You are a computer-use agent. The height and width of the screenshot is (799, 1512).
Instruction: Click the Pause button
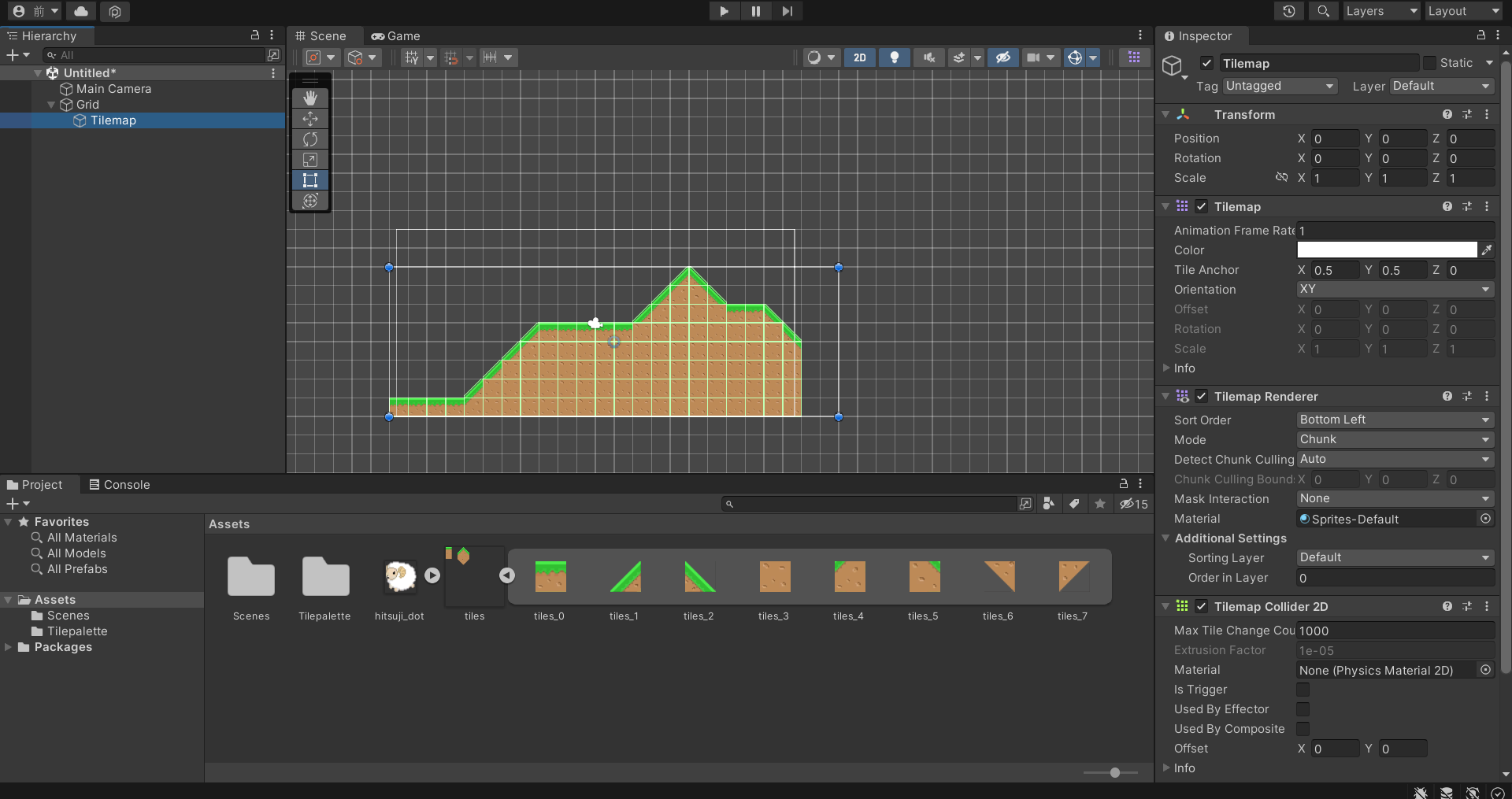pyautogui.click(x=755, y=11)
